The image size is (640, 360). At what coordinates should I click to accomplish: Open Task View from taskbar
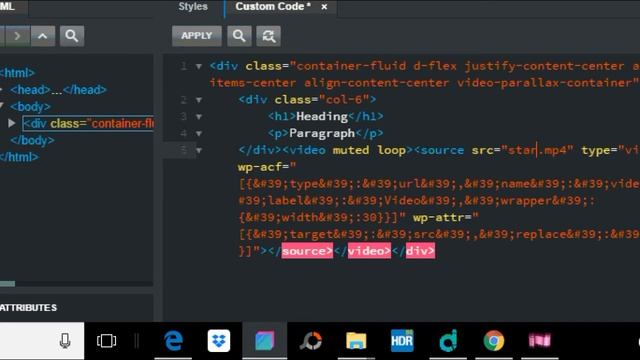tap(106, 341)
